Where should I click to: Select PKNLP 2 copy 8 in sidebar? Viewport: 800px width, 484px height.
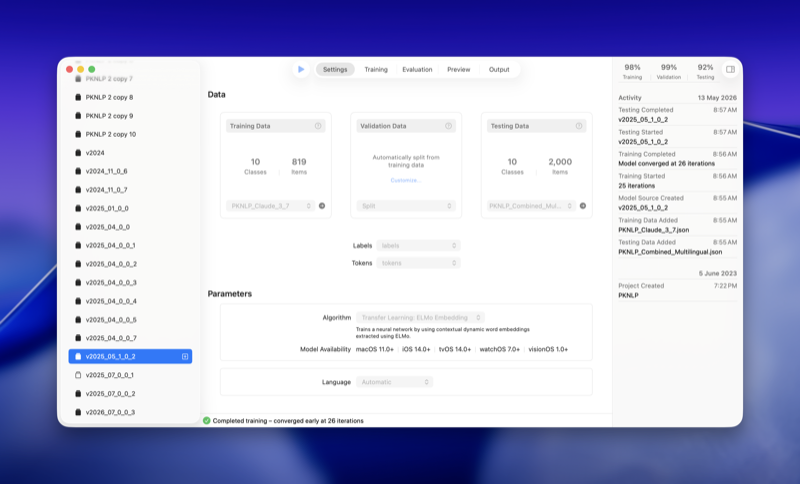tap(130, 97)
